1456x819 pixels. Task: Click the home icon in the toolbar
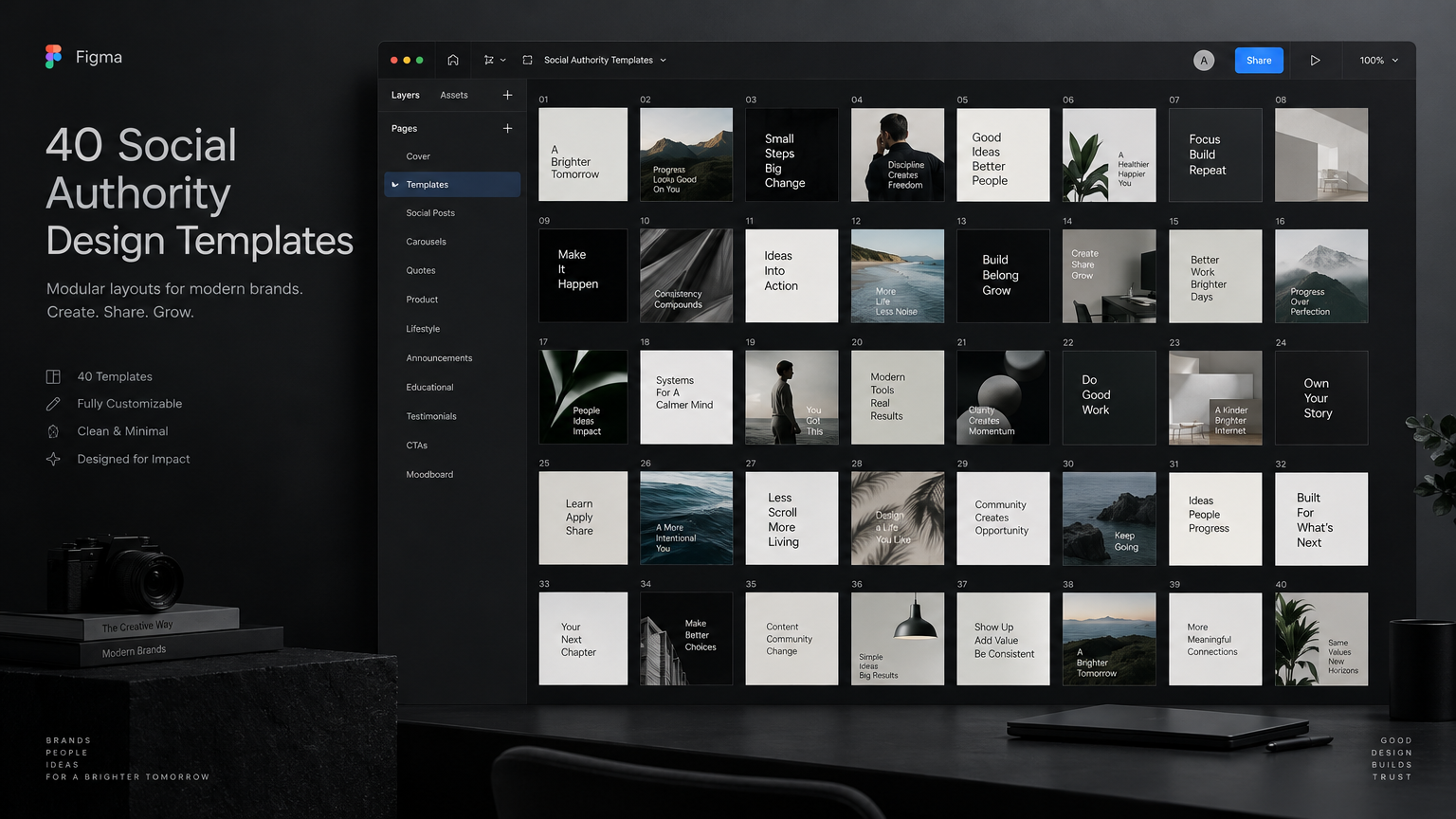pyautogui.click(x=453, y=60)
